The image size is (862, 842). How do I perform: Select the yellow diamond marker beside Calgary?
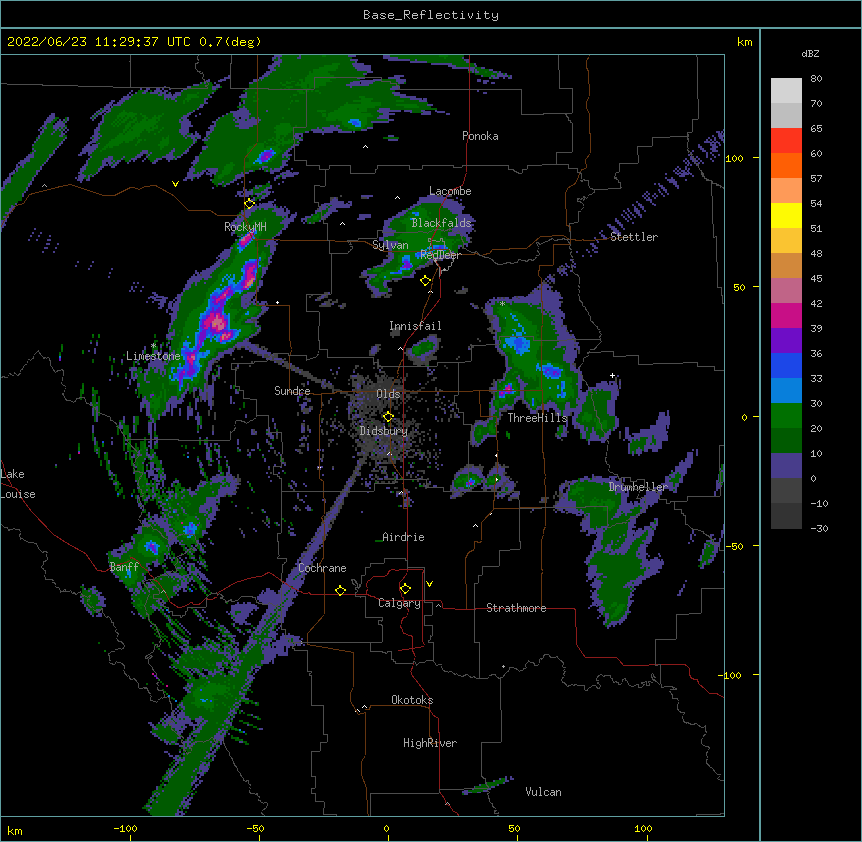(x=405, y=589)
